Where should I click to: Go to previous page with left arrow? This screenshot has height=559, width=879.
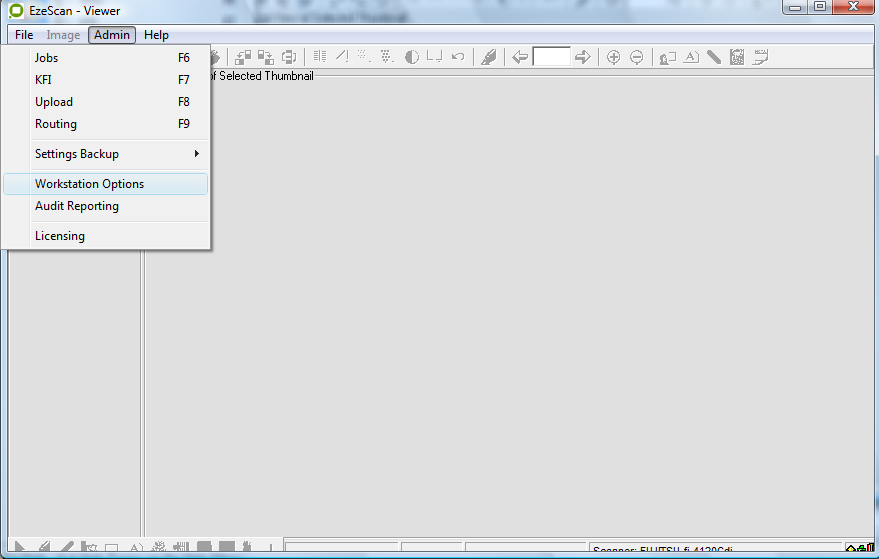pyautogui.click(x=520, y=57)
